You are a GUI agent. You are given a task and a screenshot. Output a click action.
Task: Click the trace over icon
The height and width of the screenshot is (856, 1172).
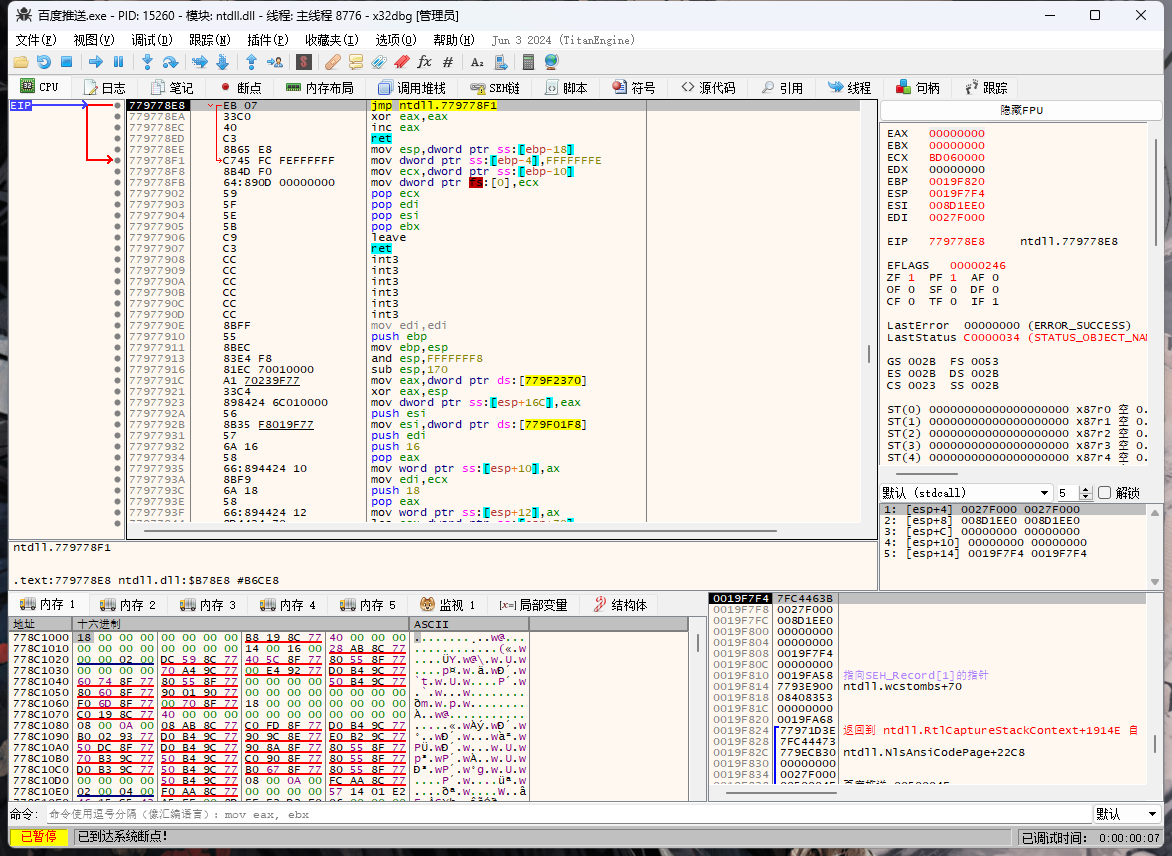click(x=223, y=62)
